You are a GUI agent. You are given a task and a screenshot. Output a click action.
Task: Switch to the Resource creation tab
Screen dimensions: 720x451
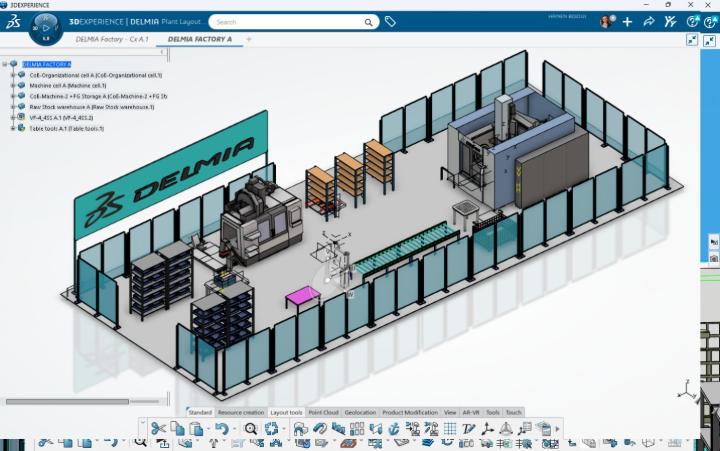click(x=241, y=412)
